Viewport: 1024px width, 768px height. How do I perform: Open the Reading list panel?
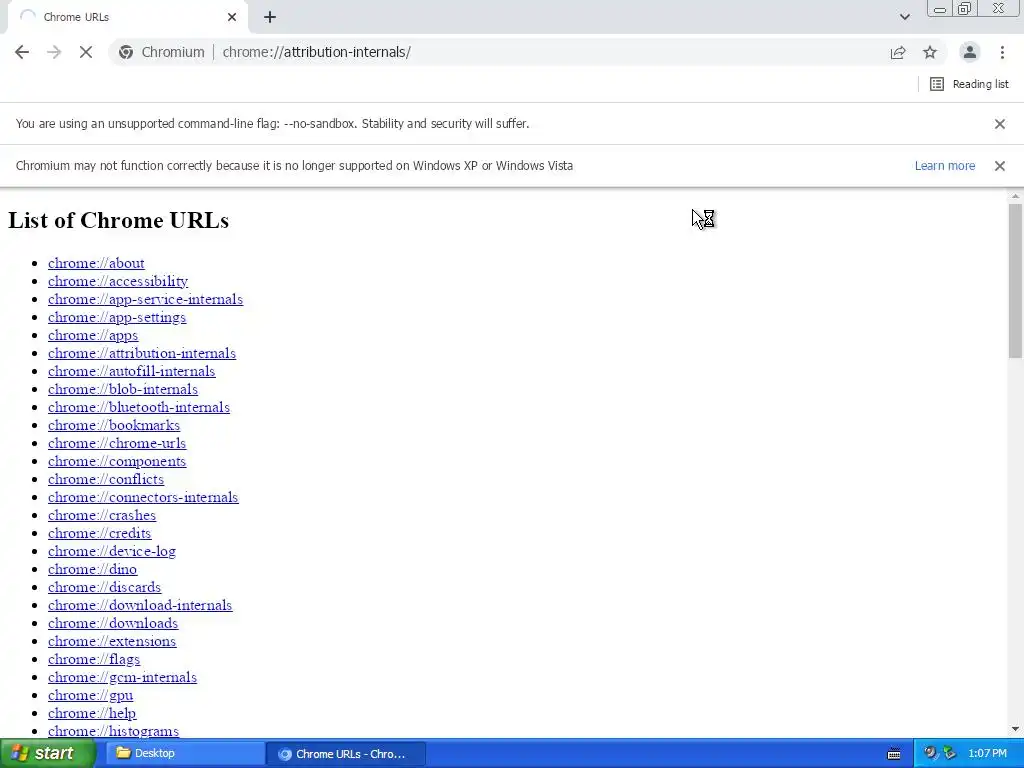pos(969,84)
